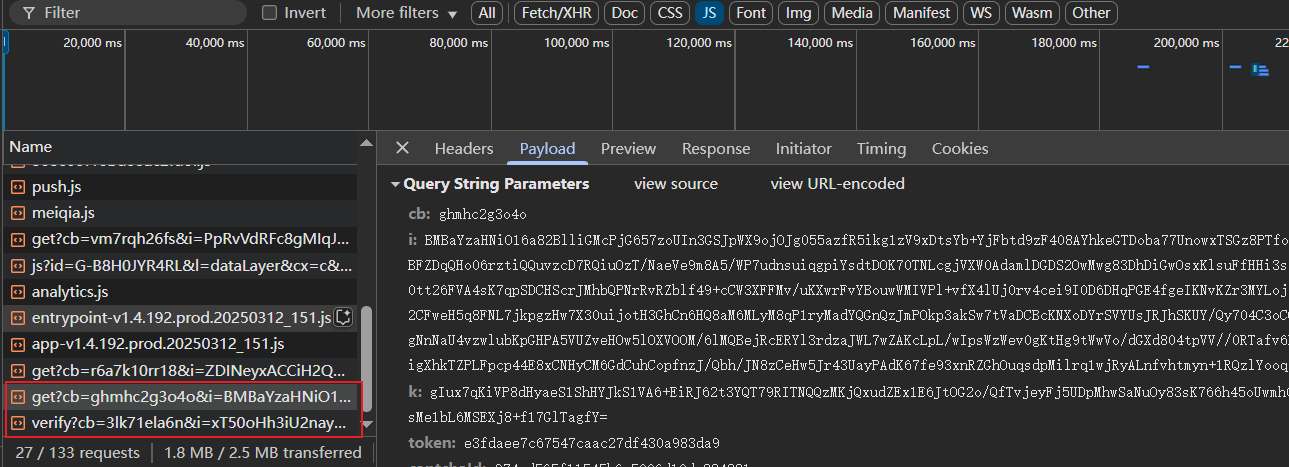The image size is (1289, 467).
Task: Click the cb value ghmhc2g3o4o
Action: [x=483, y=214]
